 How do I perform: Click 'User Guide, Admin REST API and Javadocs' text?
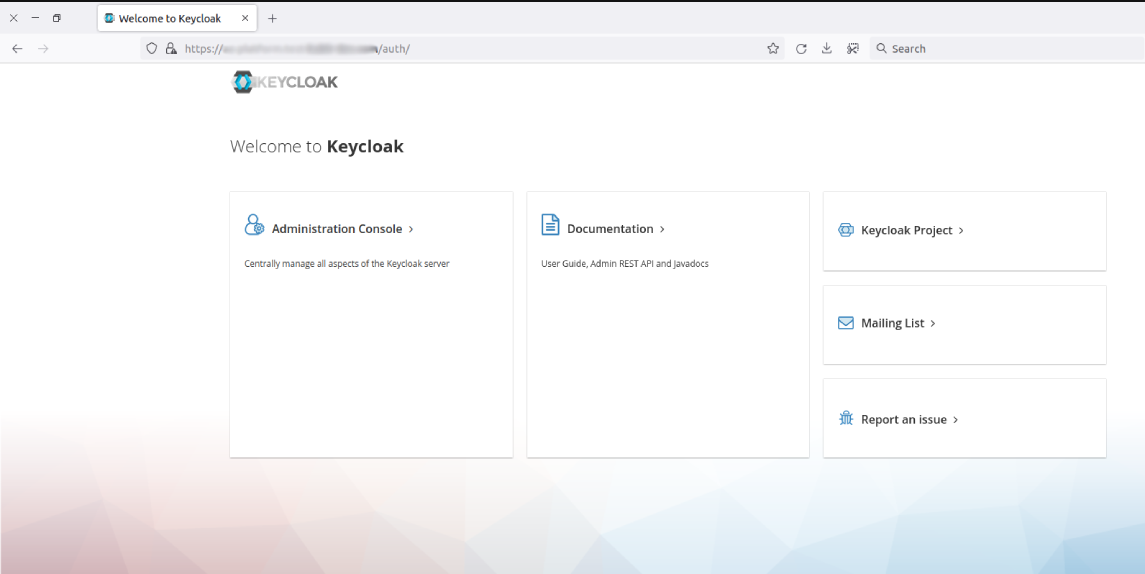[624, 264]
